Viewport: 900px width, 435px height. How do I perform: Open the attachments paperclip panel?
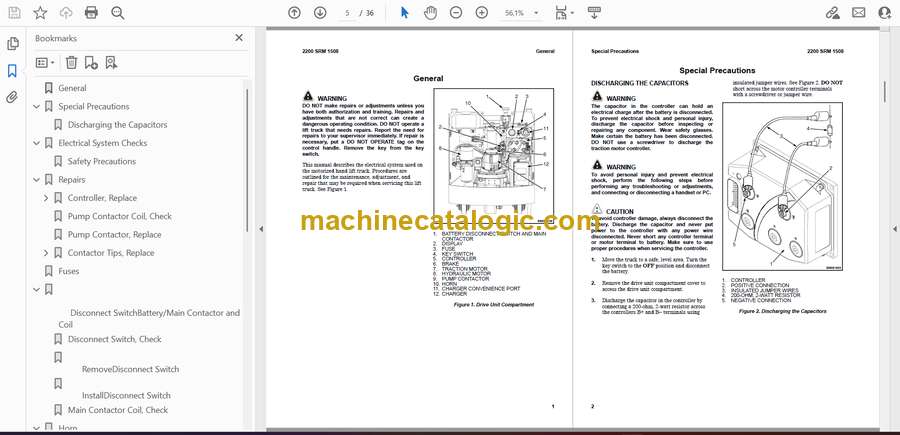[13, 97]
